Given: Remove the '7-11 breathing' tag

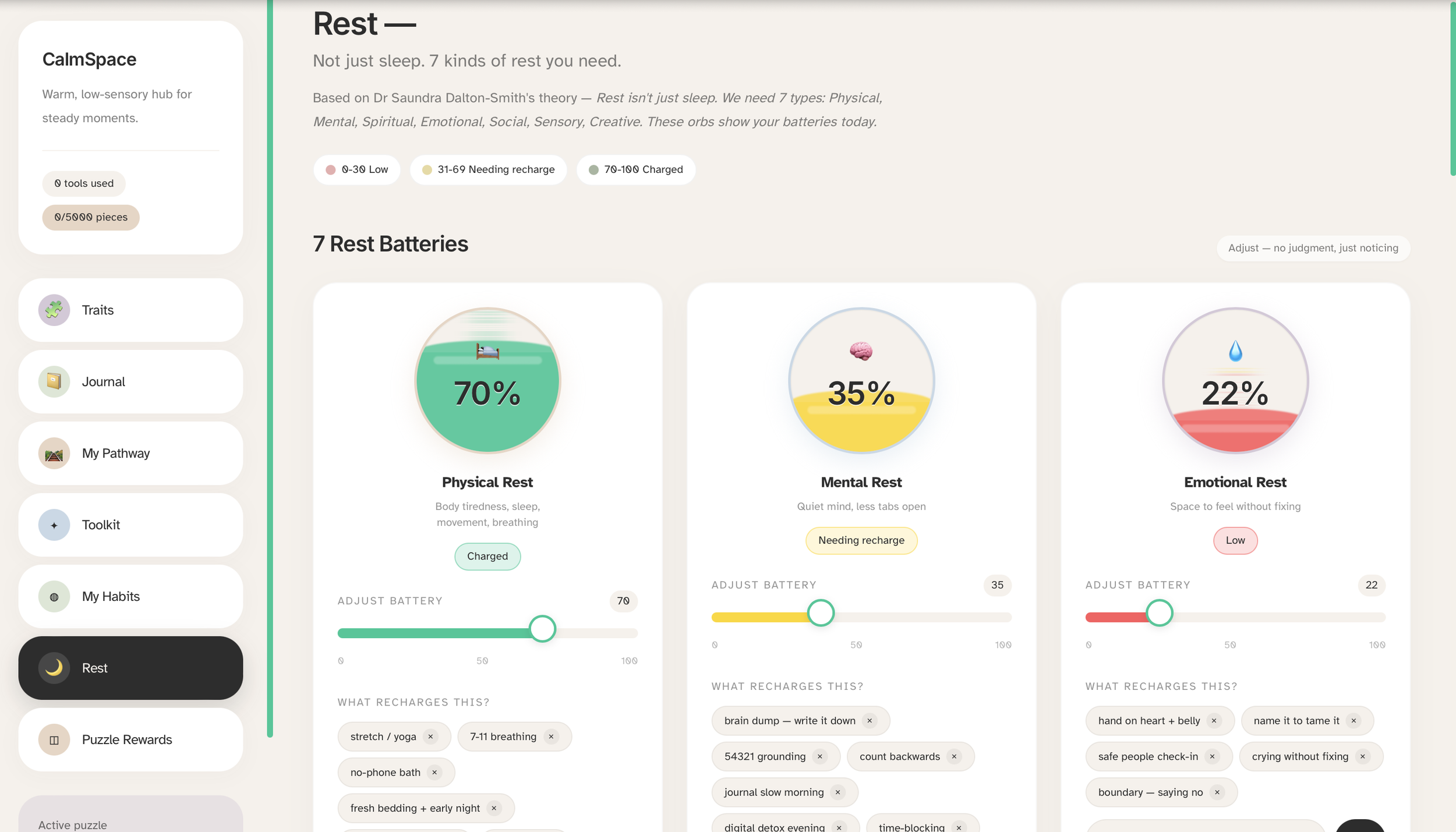Looking at the screenshot, I should [551, 737].
